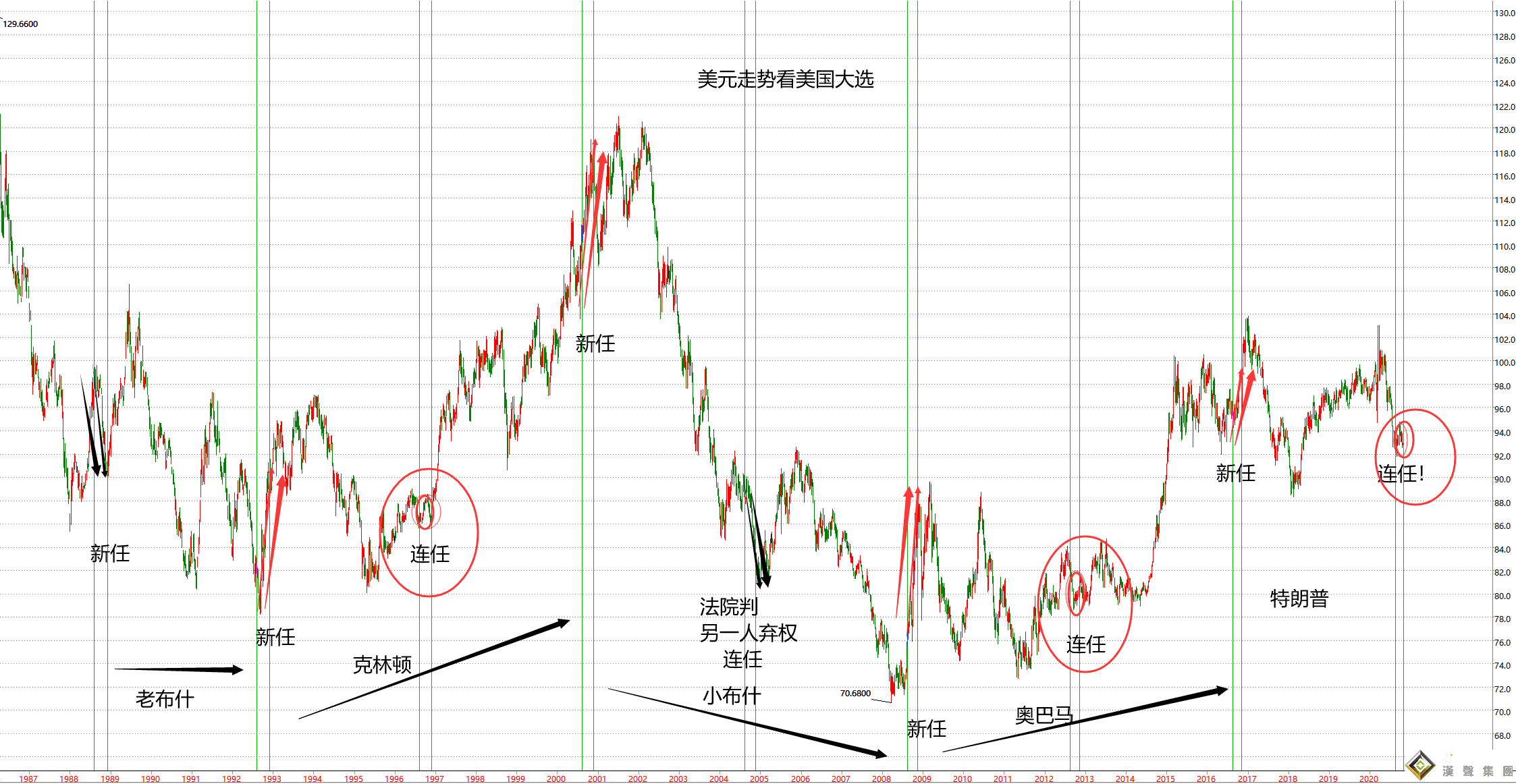1516x784 pixels.
Task: Click the chart title 美元走势看美国大选
Action: pos(785,80)
